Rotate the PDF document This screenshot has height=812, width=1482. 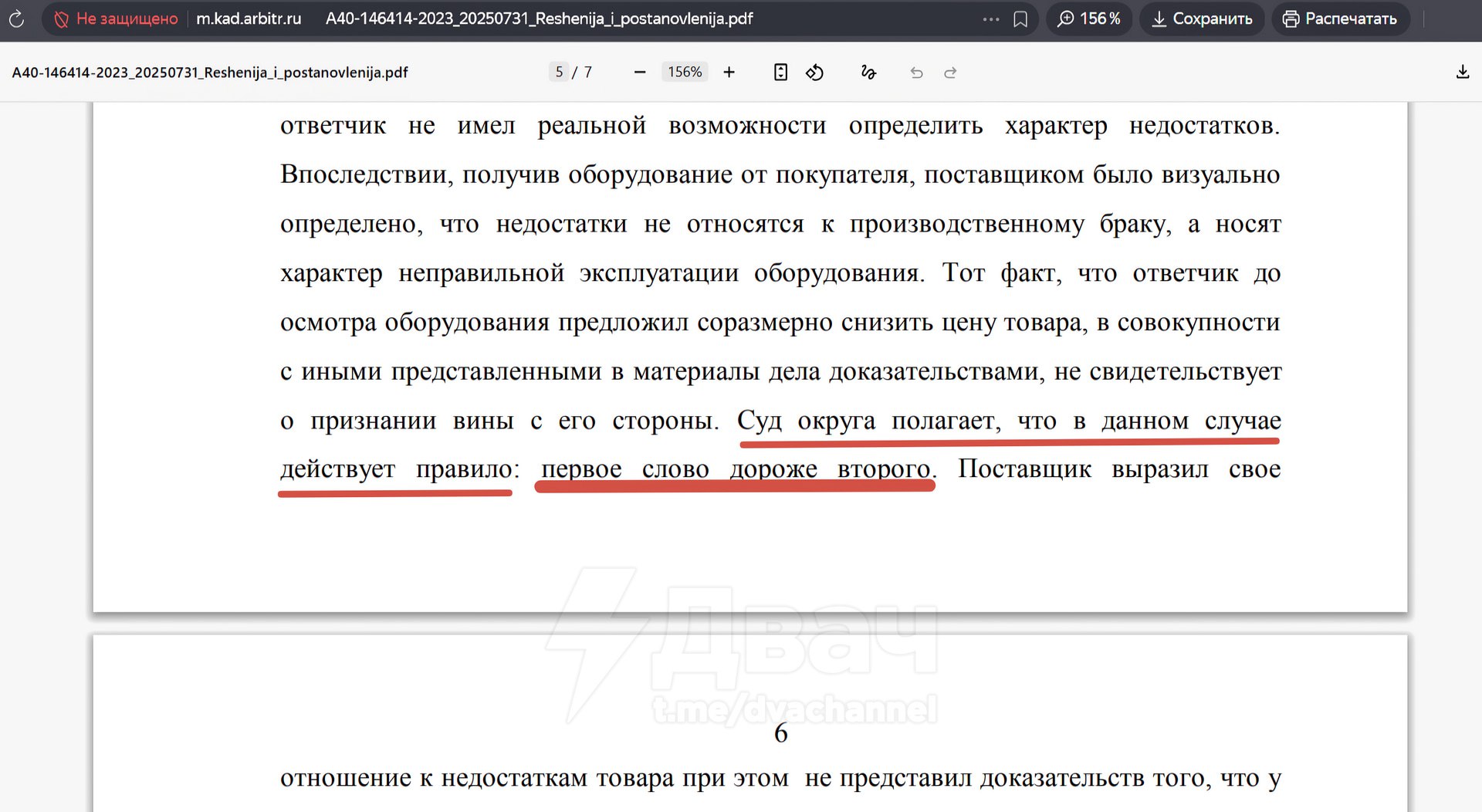(814, 73)
